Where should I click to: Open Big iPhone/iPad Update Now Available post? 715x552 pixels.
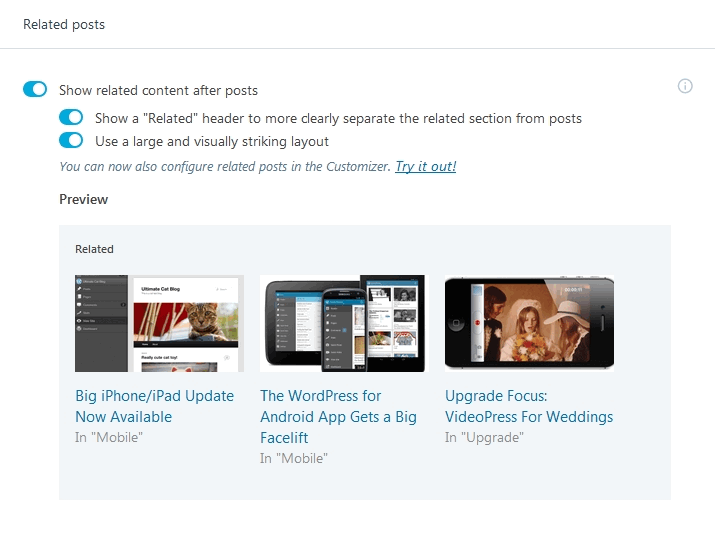155,406
